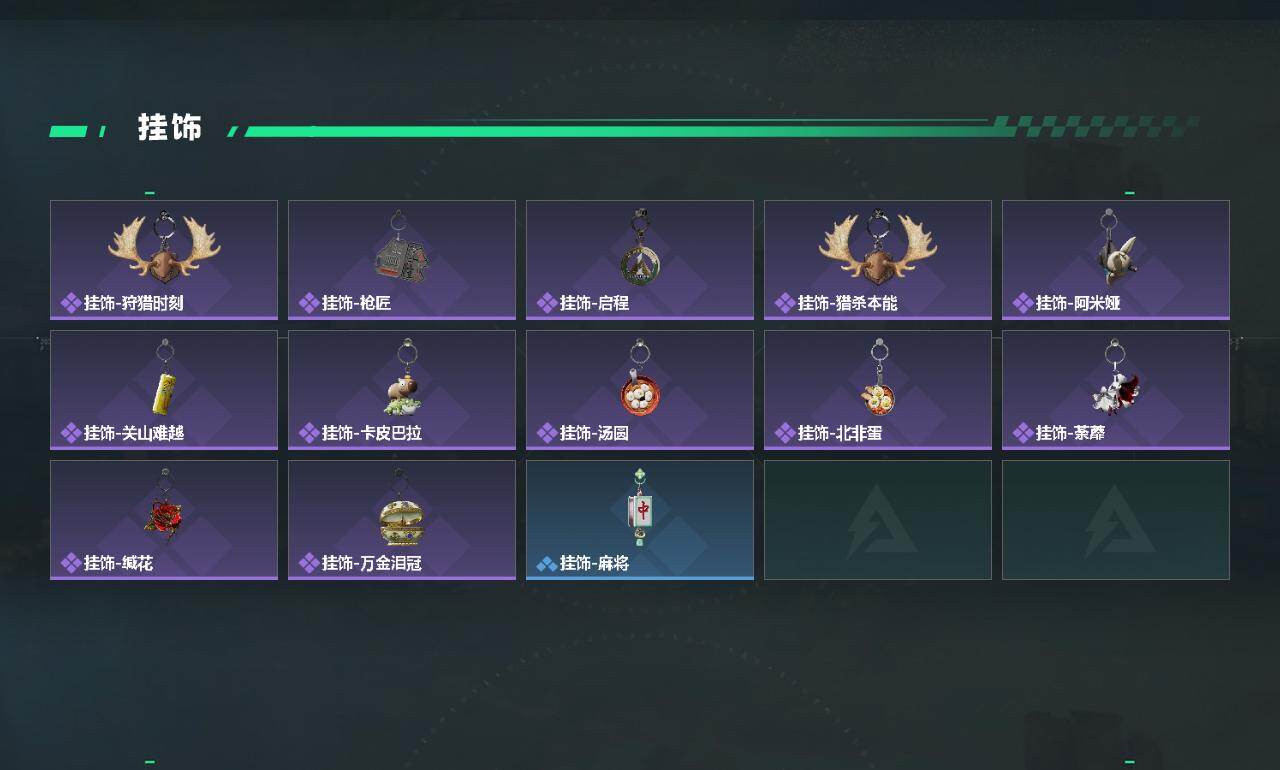Click the 挂饰-关山难越 label text
Image resolution: width=1280 pixels, height=770 pixels.
click(134, 433)
